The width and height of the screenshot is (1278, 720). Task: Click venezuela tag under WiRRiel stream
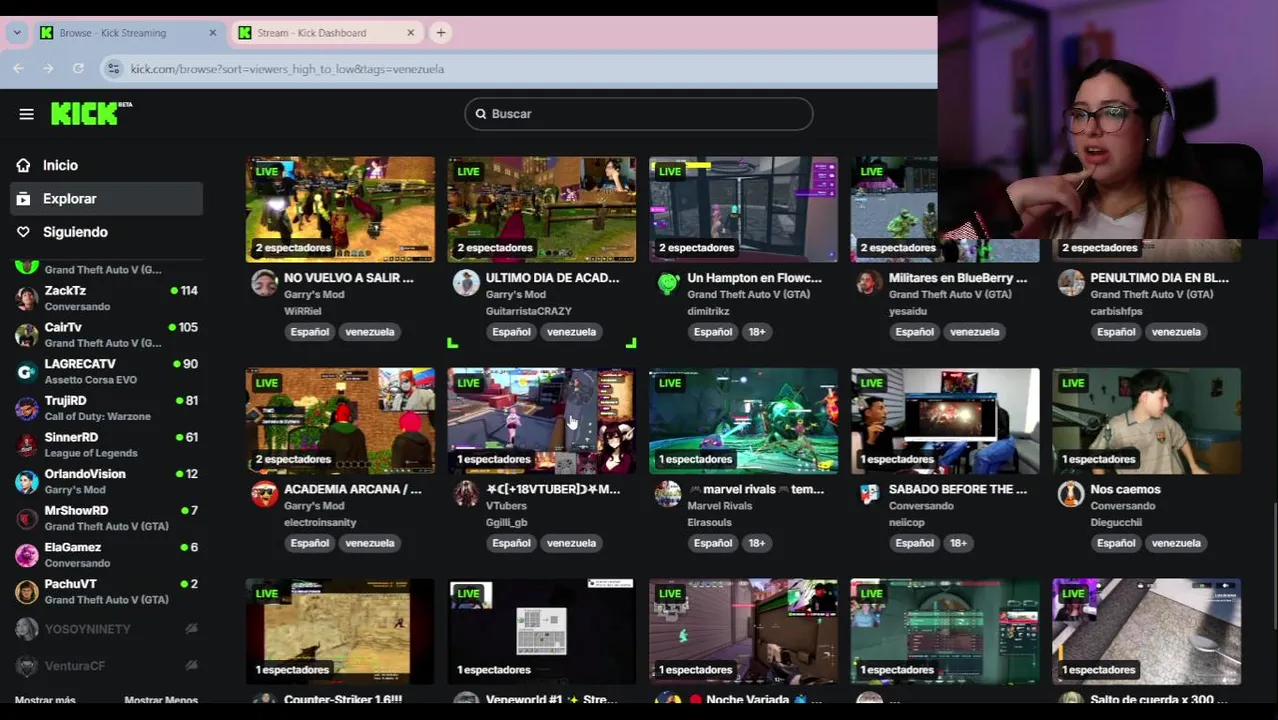click(x=370, y=332)
